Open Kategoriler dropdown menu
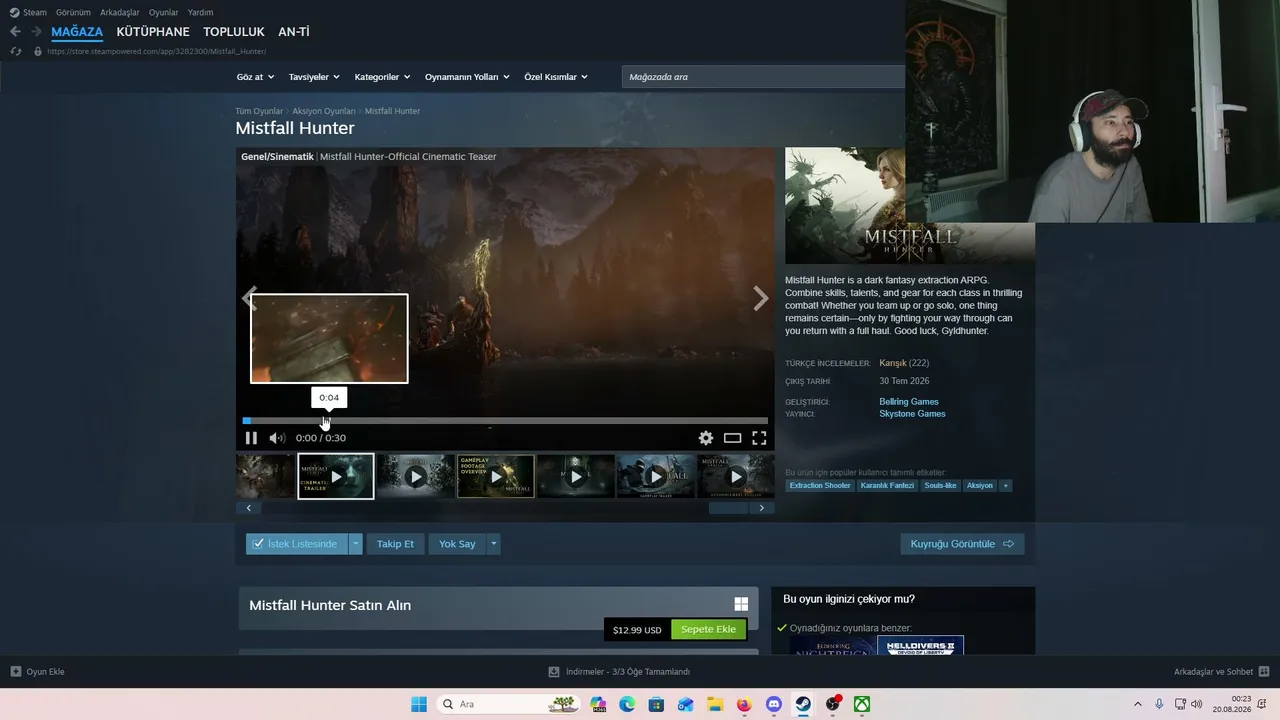The width and height of the screenshot is (1280, 720). [382, 77]
